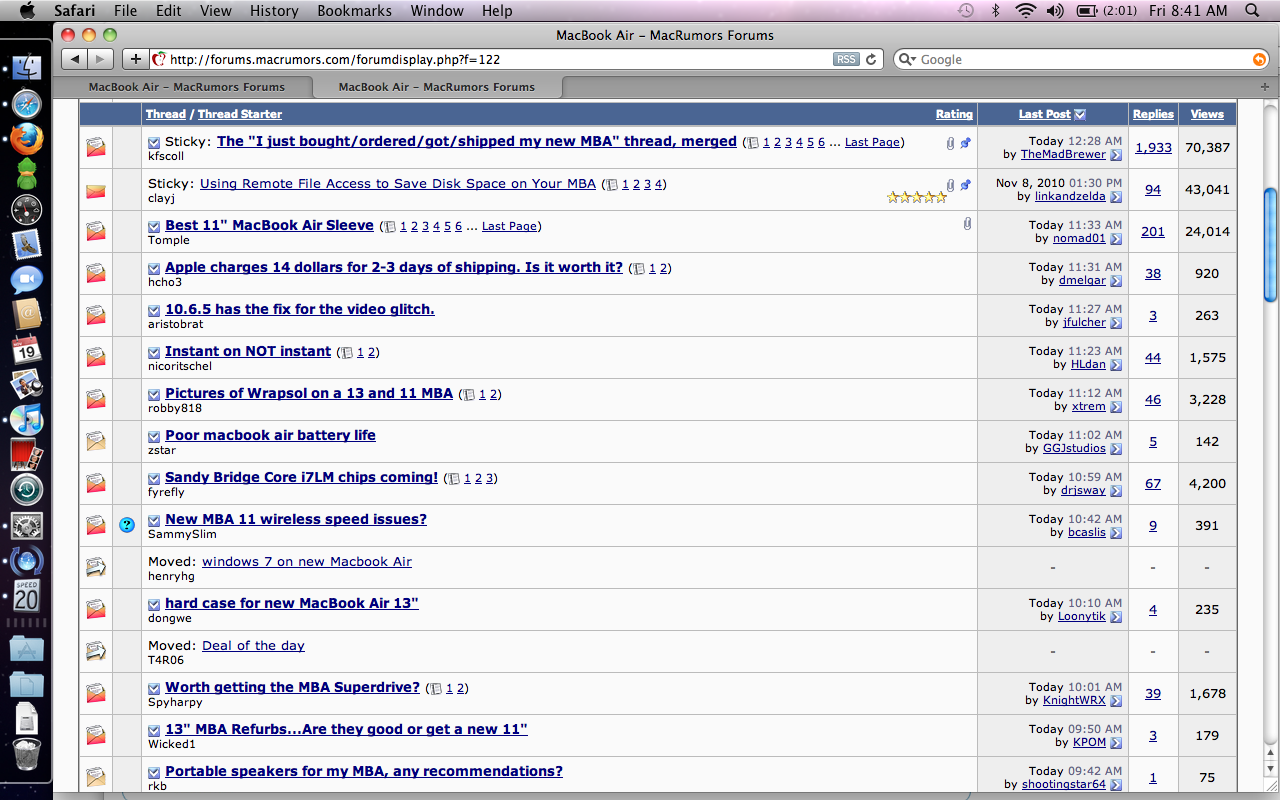1280x800 pixels.
Task: Add bookmark with the plus button
Action: (x=136, y=59)
